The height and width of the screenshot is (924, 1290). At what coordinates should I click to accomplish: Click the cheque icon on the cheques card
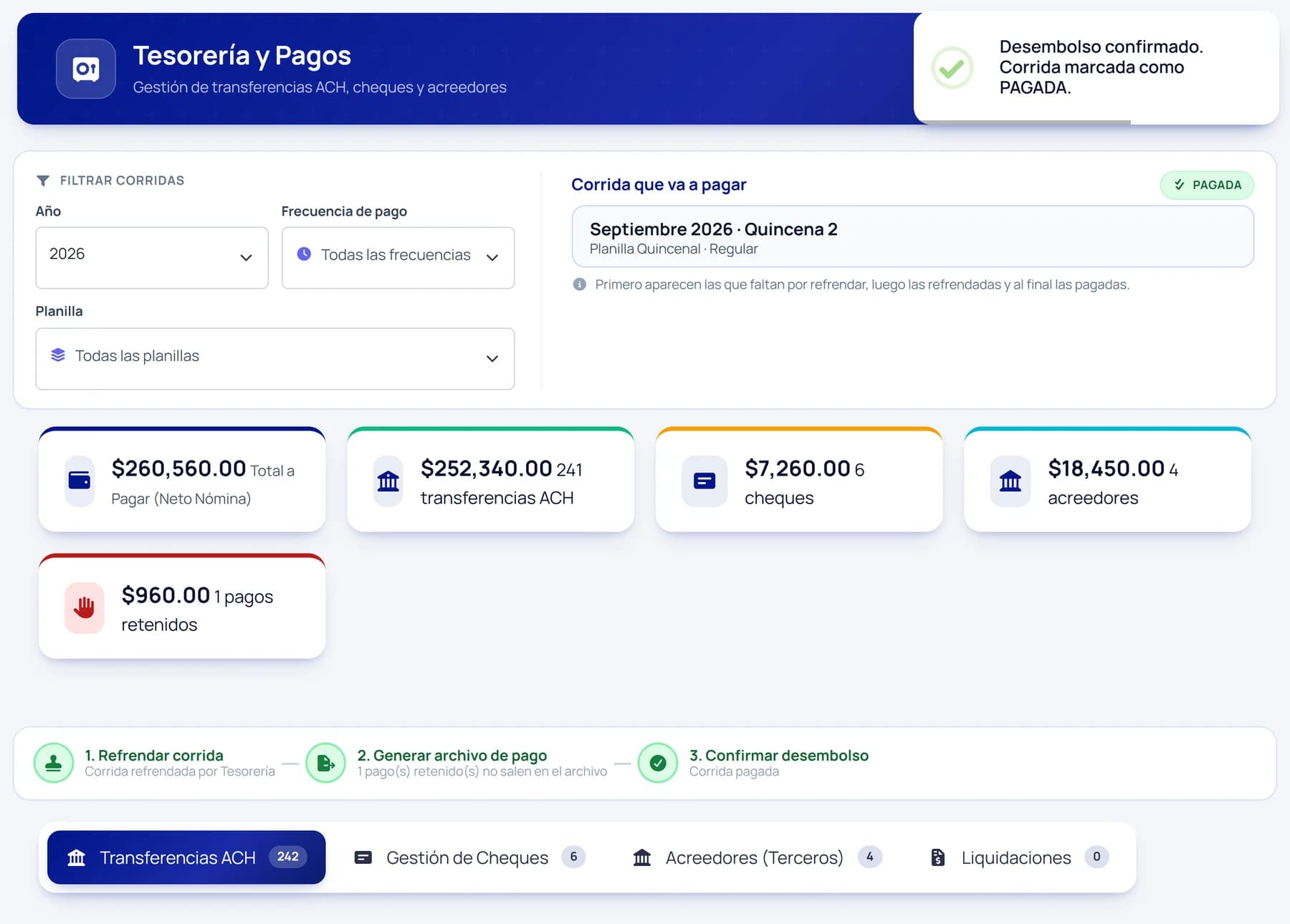tap(704, 481)
